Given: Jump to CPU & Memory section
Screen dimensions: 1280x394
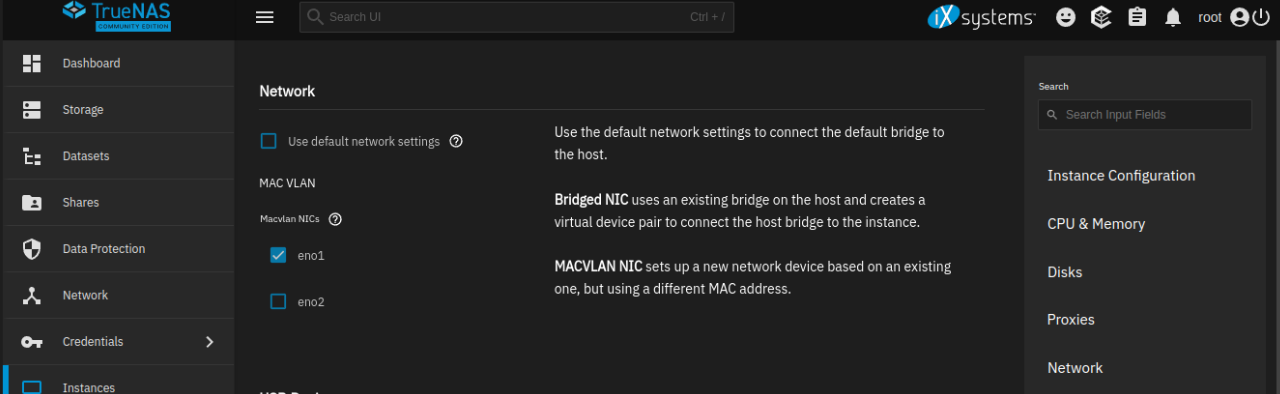Looking at the screenshot, I should [x=1096, y=224].
